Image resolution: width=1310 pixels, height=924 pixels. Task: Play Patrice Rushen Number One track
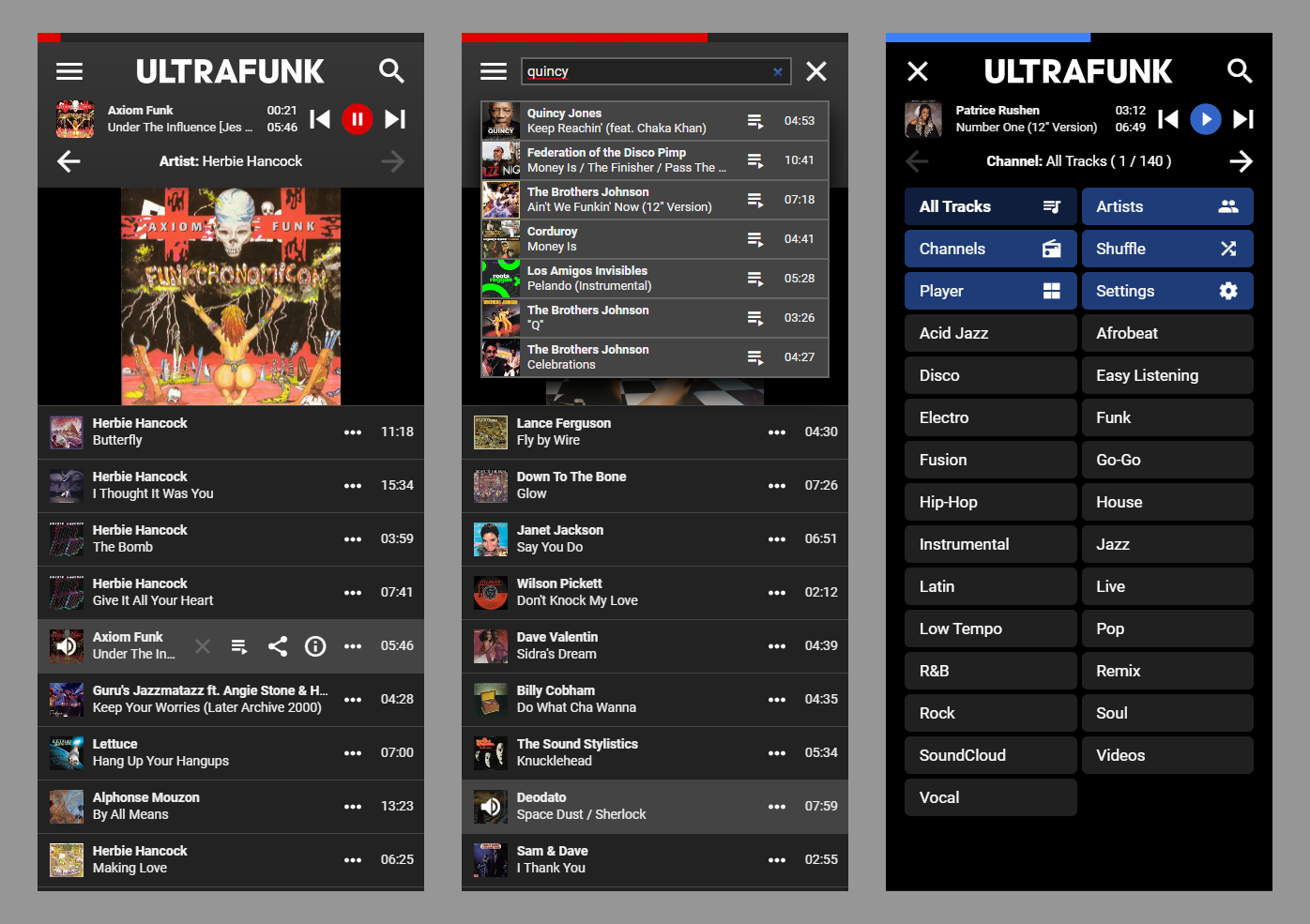(1206, 119)
